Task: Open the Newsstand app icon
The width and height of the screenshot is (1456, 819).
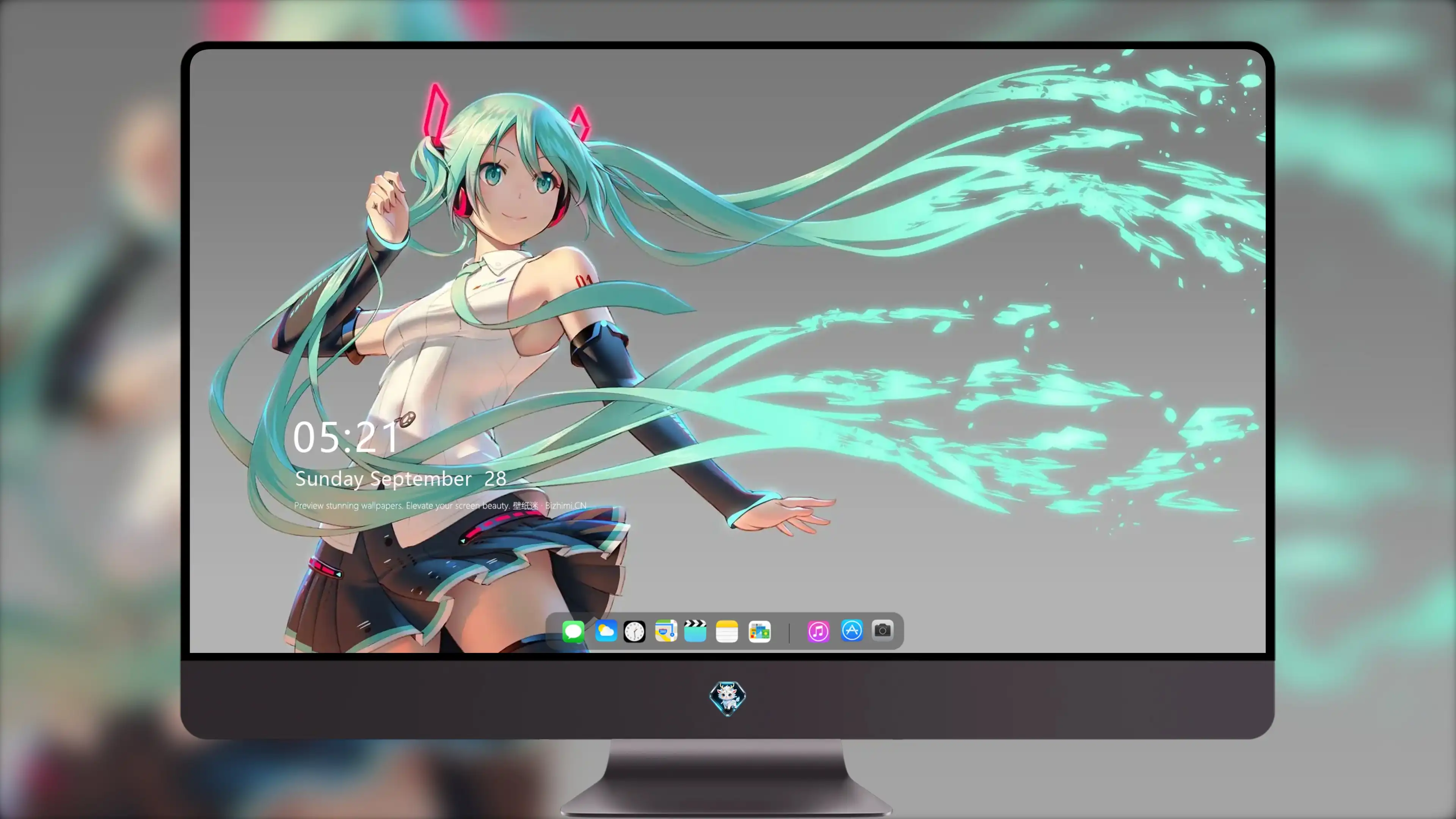Action: pos(759,631)
